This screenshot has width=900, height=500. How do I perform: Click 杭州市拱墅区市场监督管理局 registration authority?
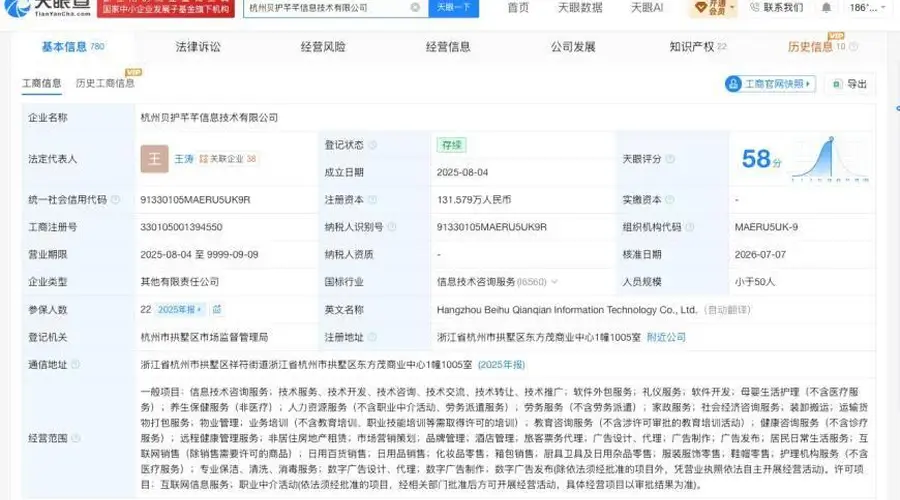[204, 337]
